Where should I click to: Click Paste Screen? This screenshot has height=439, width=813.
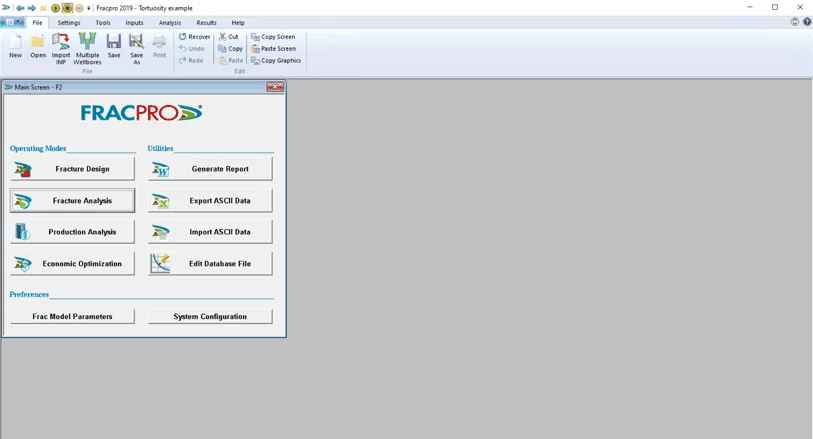tap(273, 49)
